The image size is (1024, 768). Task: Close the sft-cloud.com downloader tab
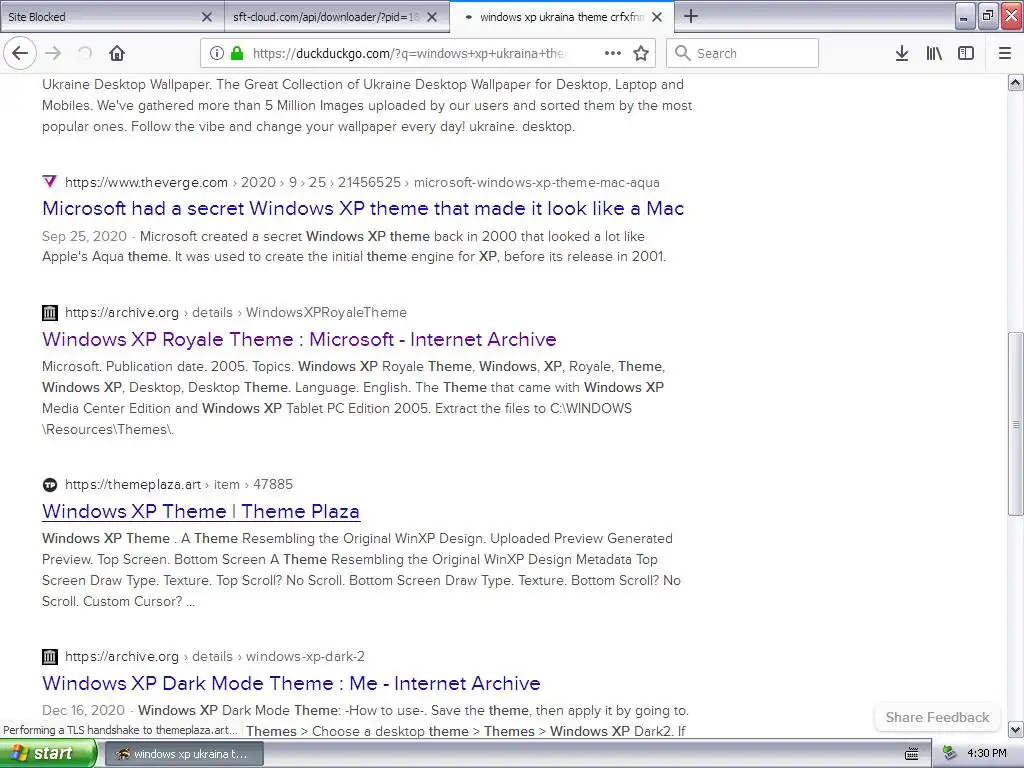click(432, 17)
